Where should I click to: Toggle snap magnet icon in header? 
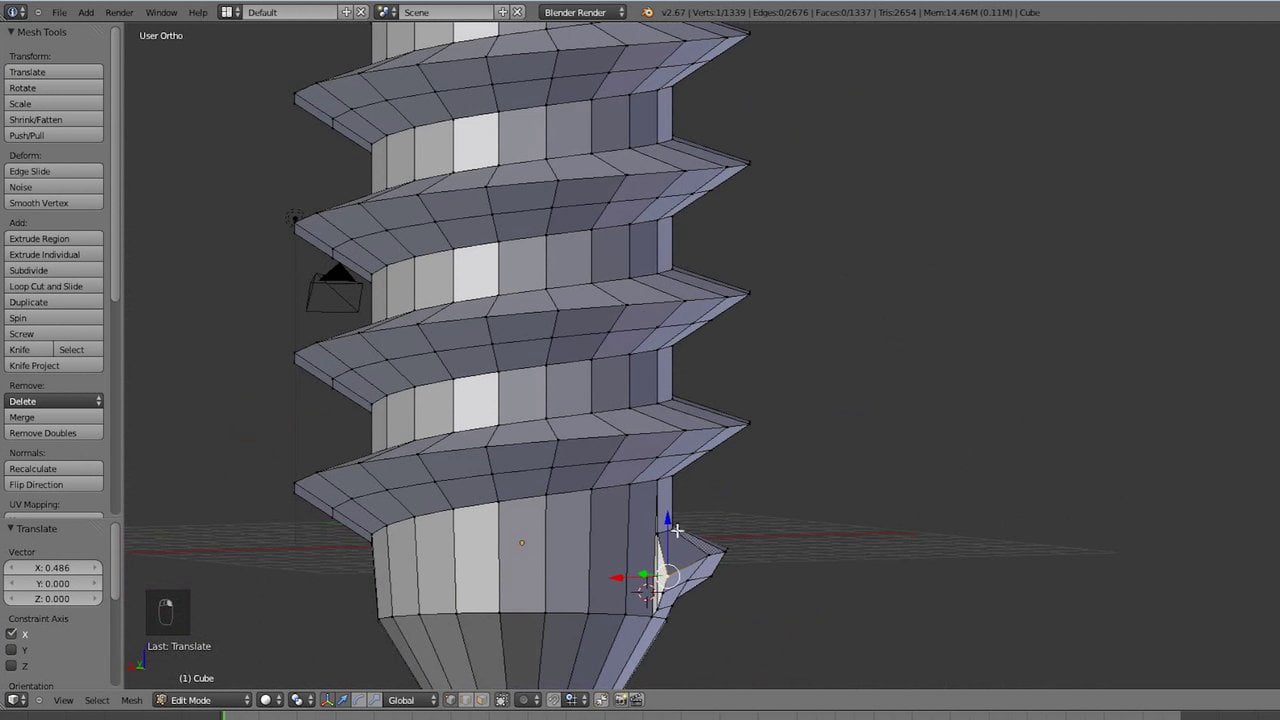(553, 700)
